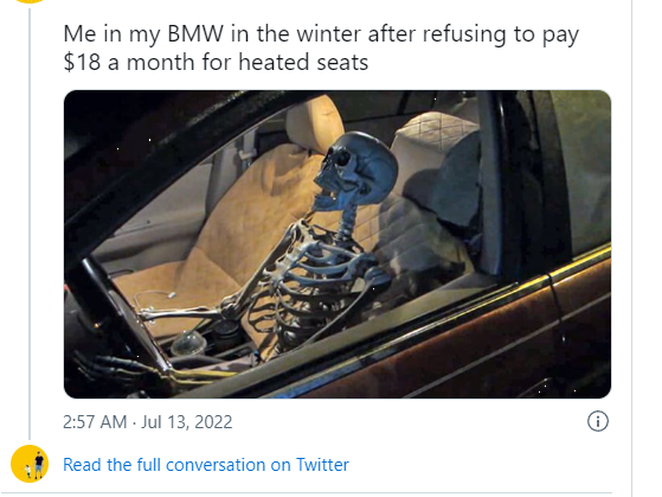Click the "2:57 AM" tweet time
This screenshot has height=497, width=662.
[x=94, y=422]
